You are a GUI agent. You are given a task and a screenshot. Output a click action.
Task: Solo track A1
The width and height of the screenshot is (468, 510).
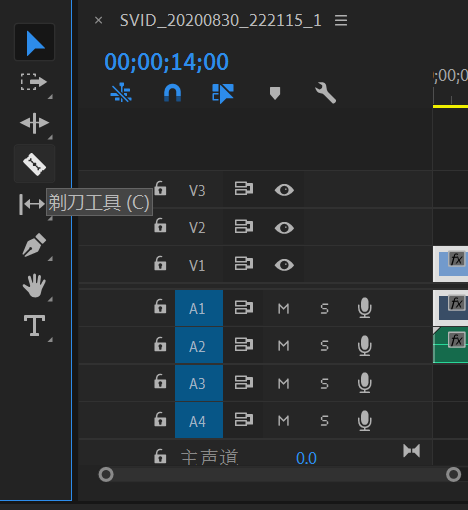325,309
